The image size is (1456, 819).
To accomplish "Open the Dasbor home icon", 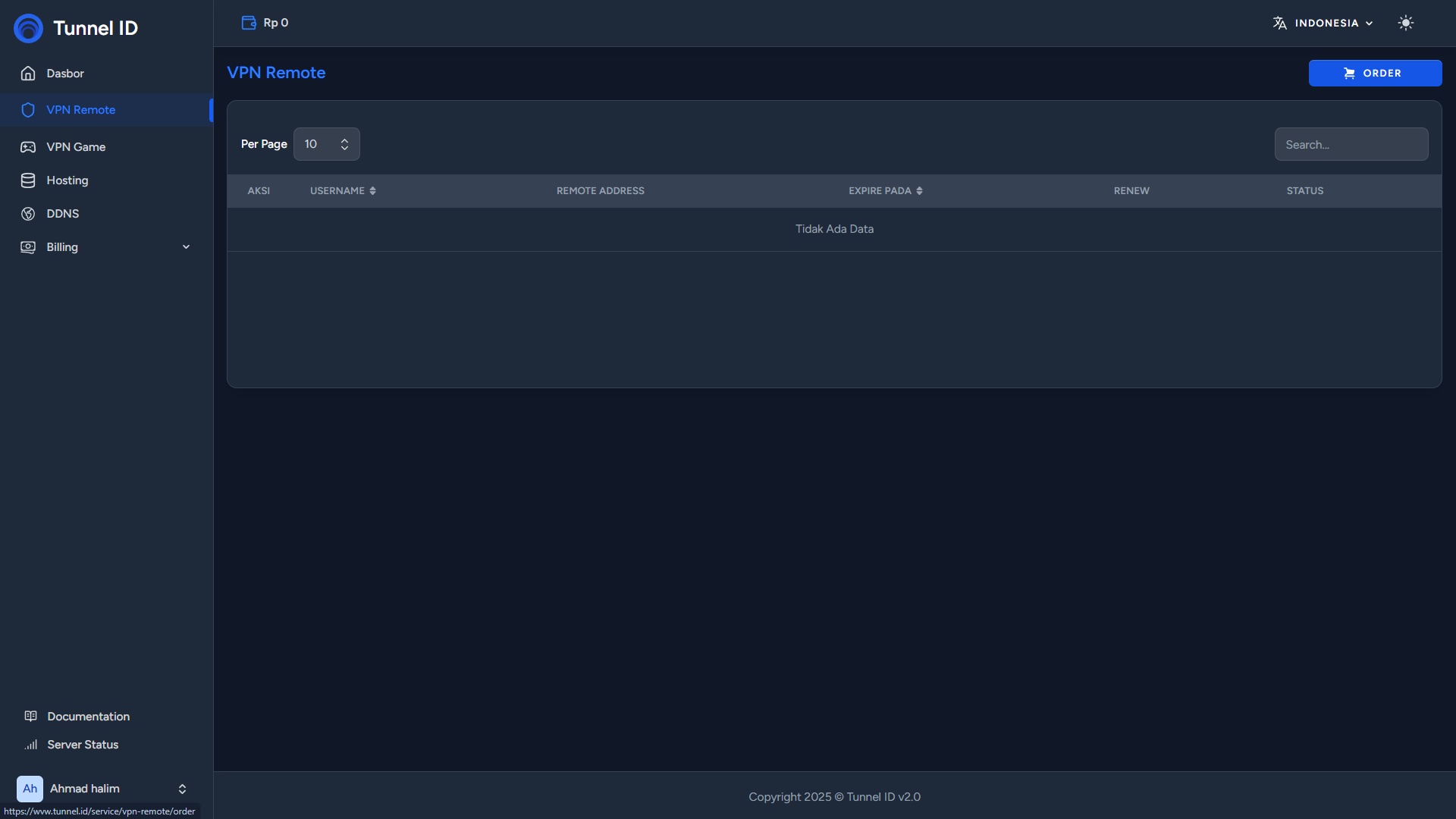I will (28, 74).
